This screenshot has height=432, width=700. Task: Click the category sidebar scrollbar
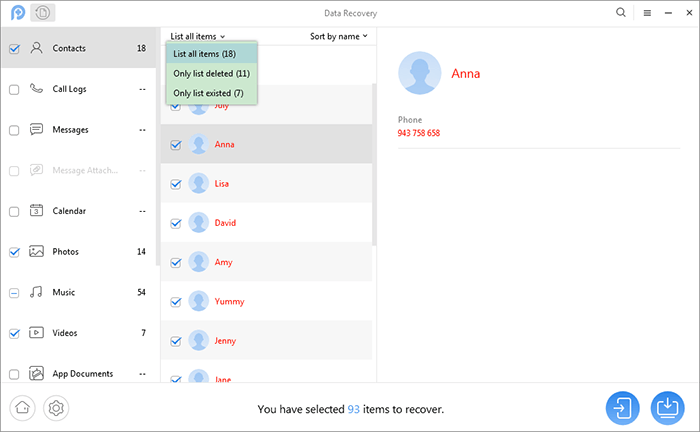point(158,146)
